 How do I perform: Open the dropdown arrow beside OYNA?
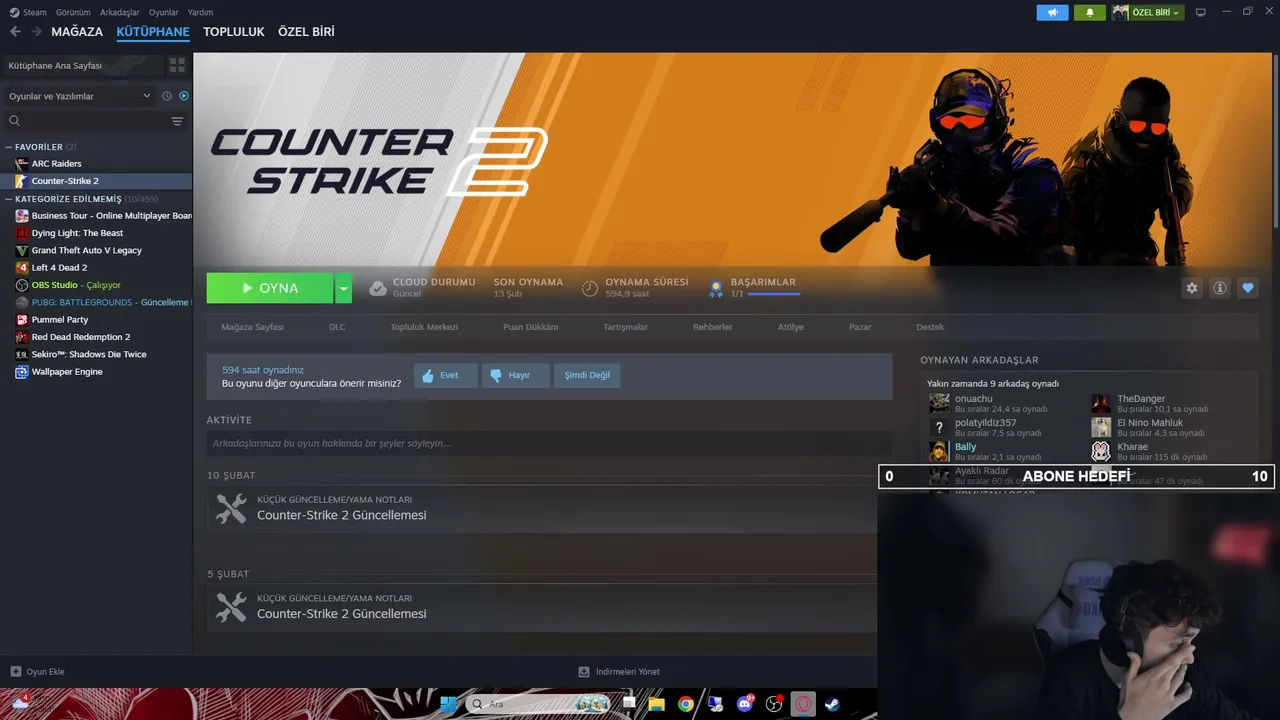click(344, 288)
